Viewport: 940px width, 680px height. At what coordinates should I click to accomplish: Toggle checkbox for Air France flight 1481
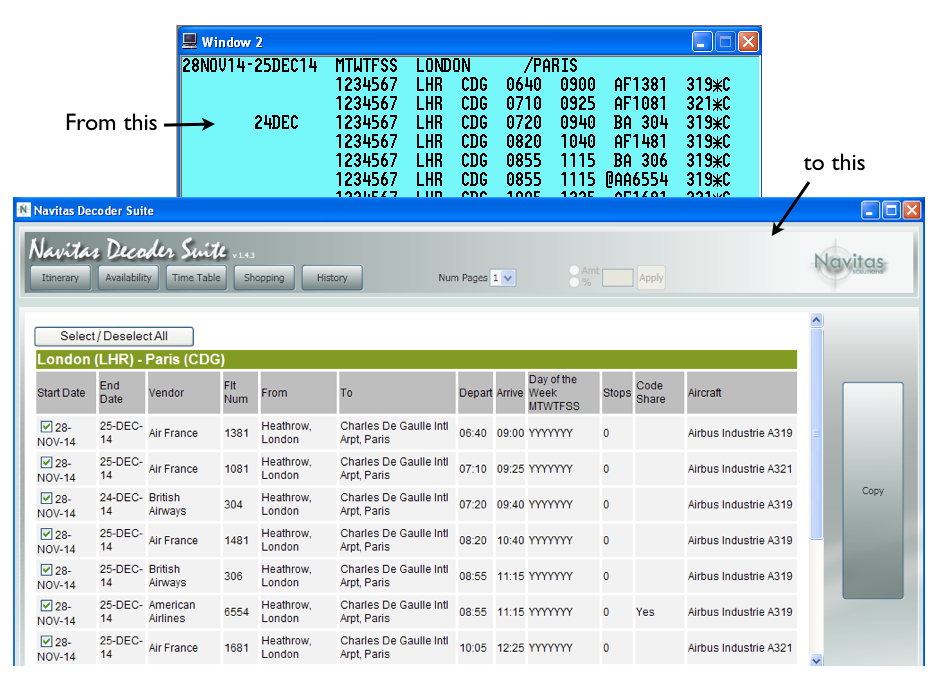46,534
